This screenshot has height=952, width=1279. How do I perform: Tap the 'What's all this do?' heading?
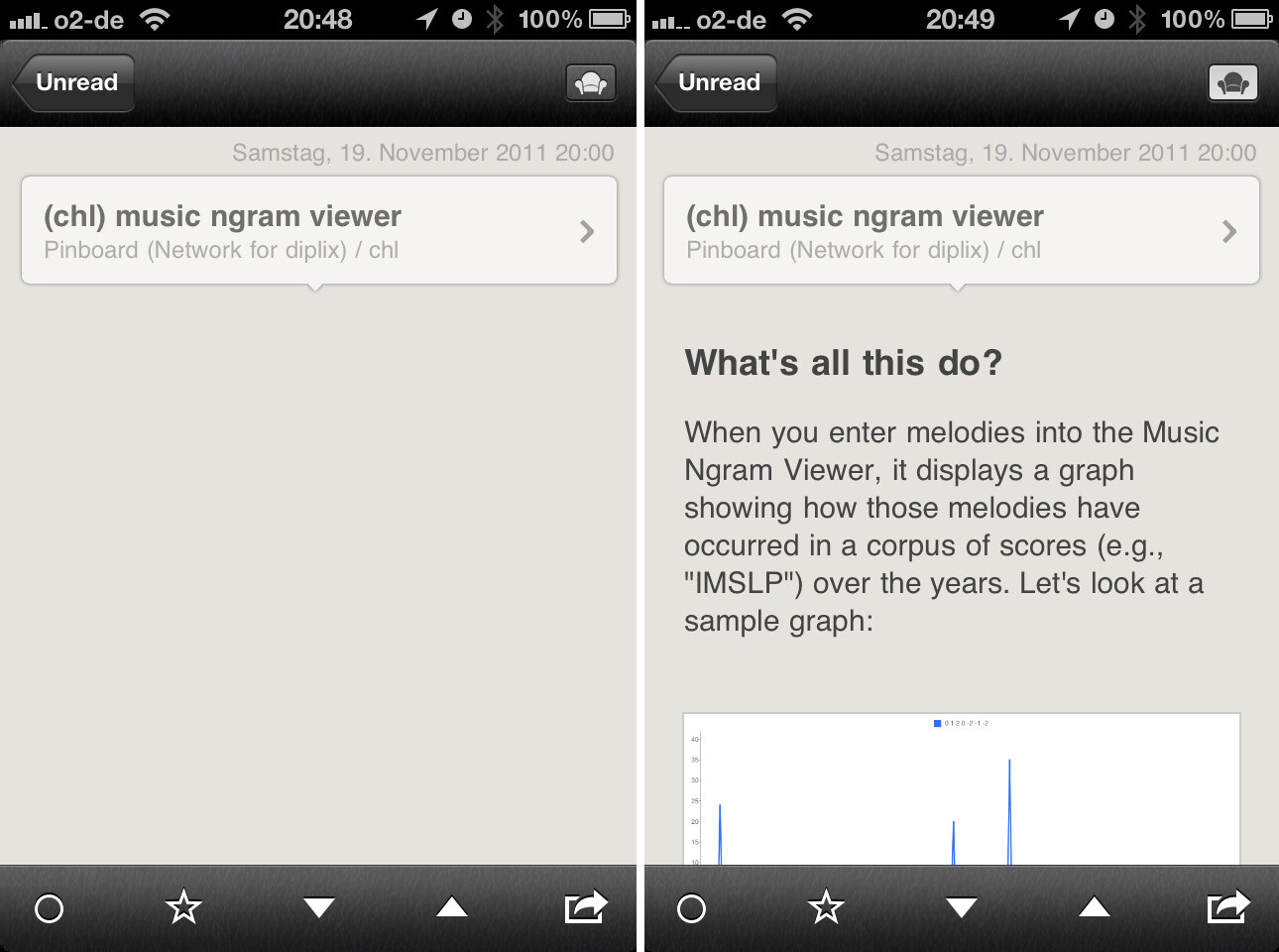843,363
